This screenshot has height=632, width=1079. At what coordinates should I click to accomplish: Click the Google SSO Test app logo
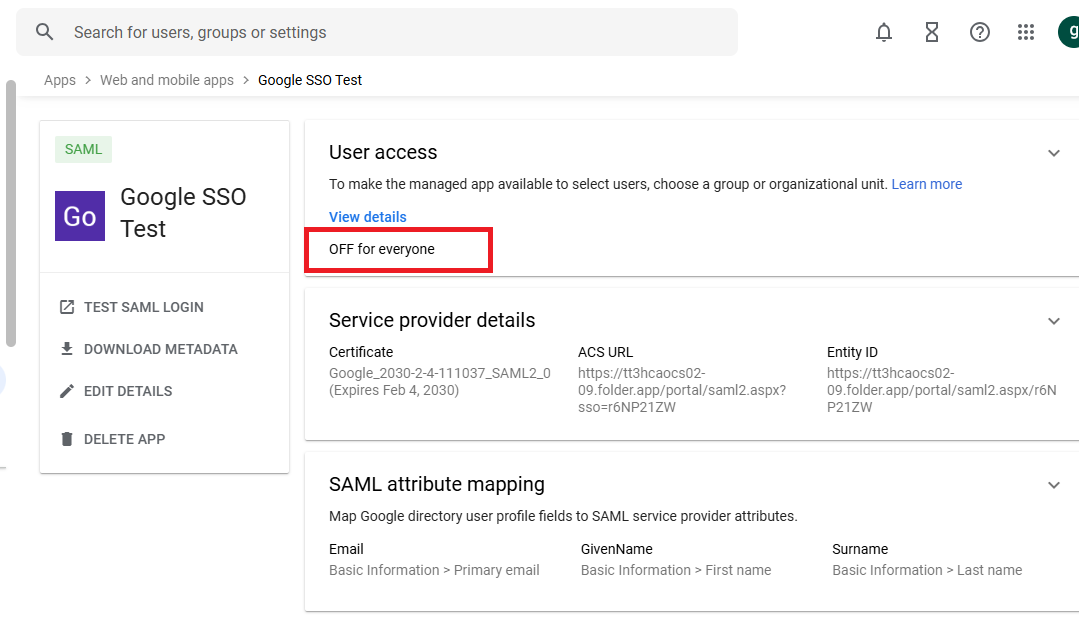click(80, 215)
